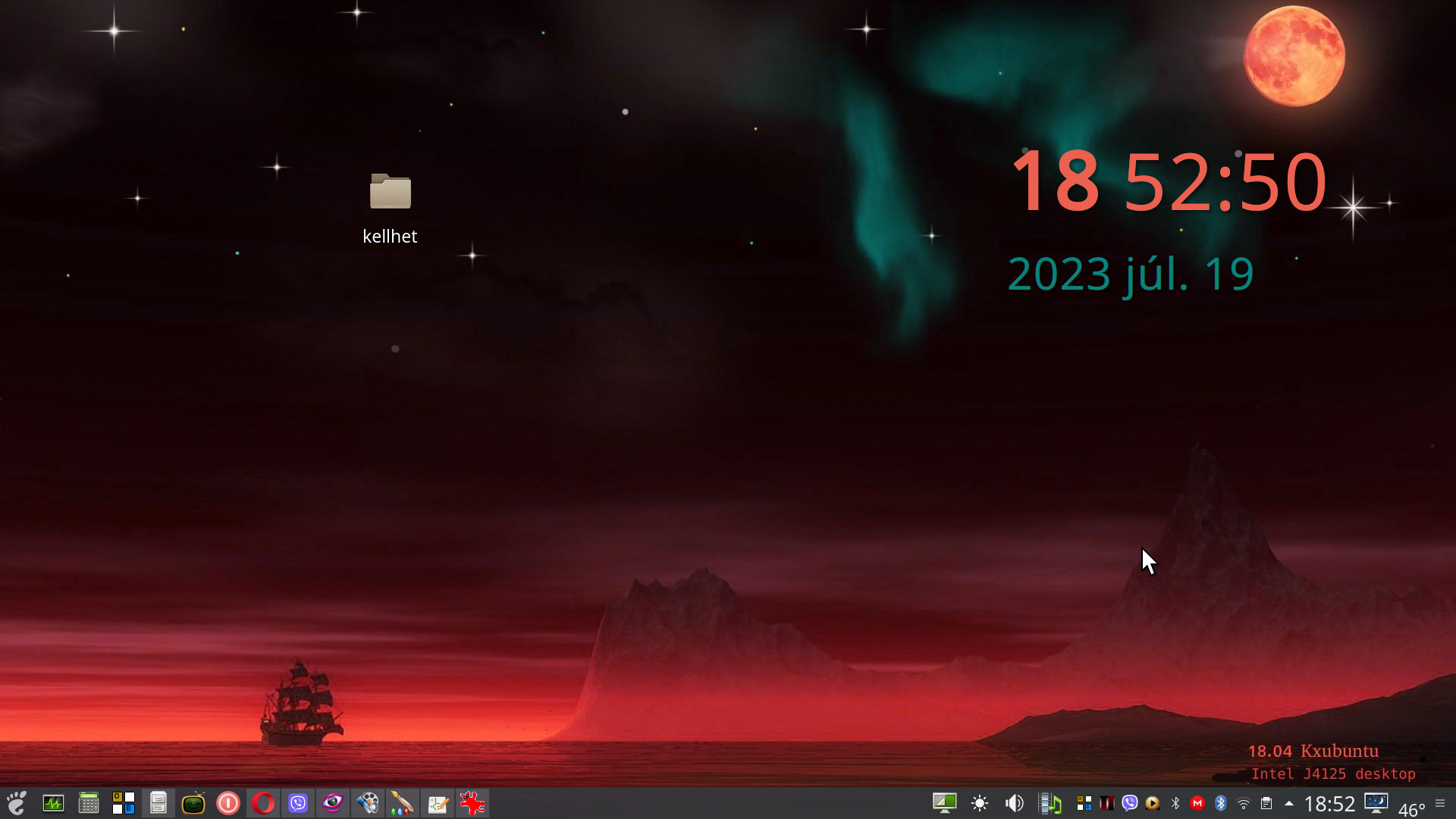Launch the Opera browser from the panel

[x=263, y=803]
